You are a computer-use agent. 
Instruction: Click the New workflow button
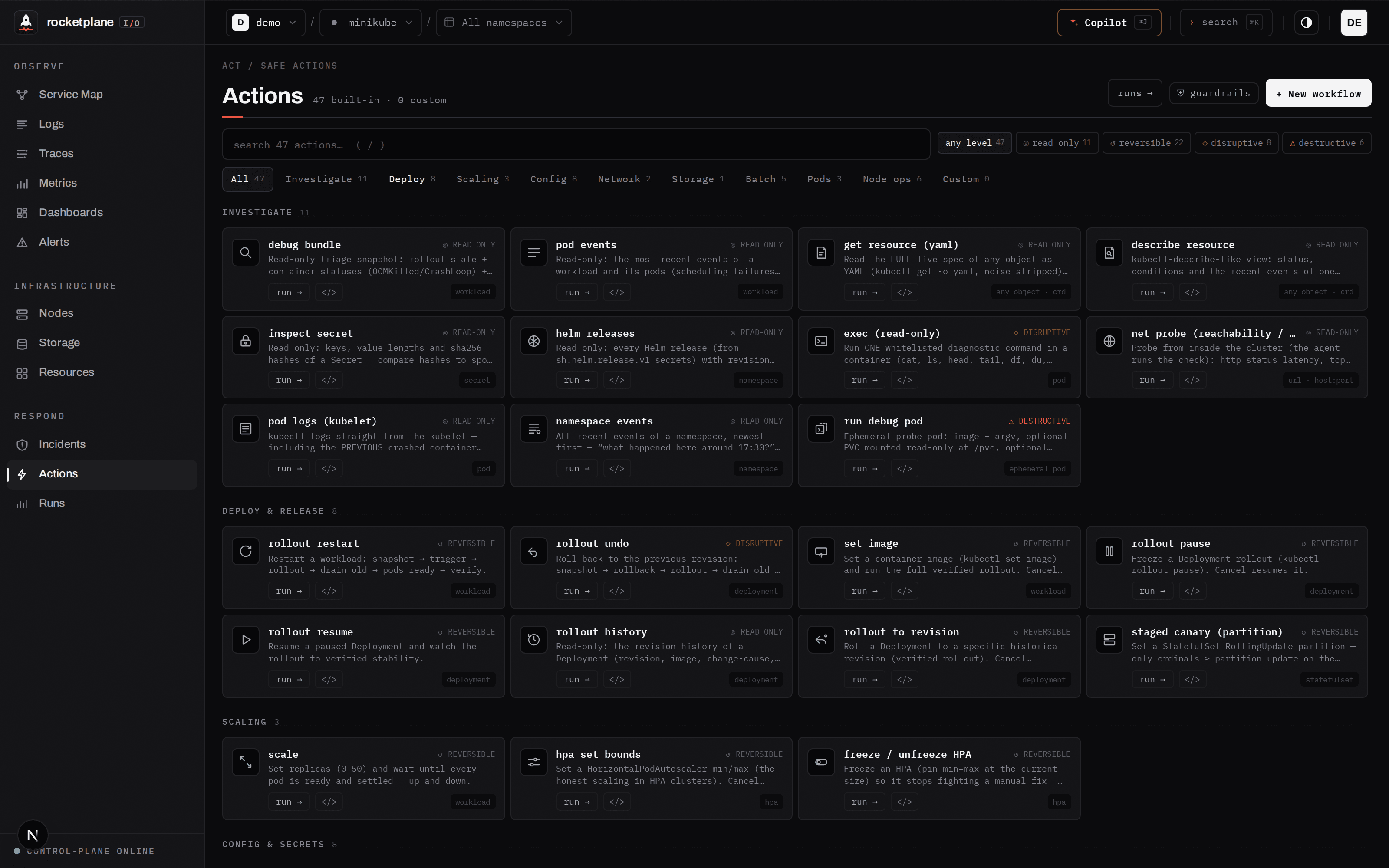pyautogui.click(x=1318, y=94)
